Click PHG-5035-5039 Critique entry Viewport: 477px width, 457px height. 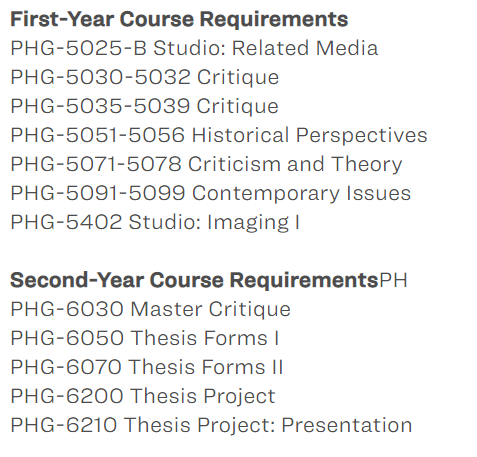(x=145, y=107)
